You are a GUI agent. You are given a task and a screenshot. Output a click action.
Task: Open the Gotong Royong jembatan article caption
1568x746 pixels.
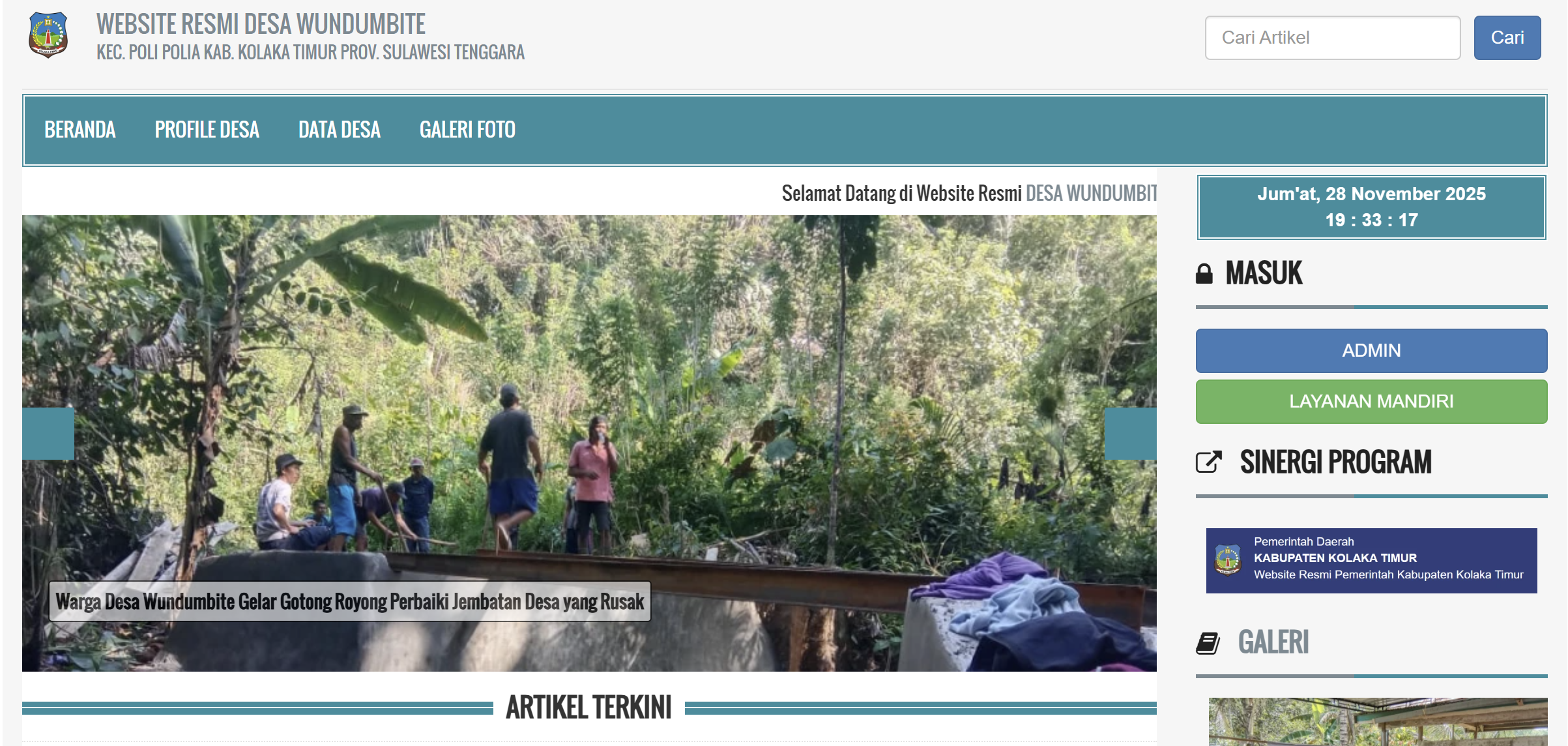(x=350, y=601)
